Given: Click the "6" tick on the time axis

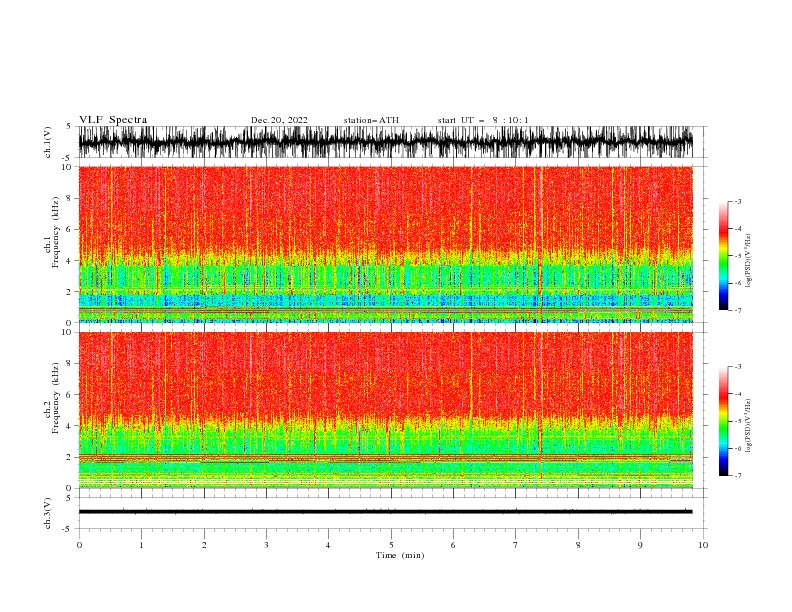Looking at the screenshot, I should coord(453,545).
